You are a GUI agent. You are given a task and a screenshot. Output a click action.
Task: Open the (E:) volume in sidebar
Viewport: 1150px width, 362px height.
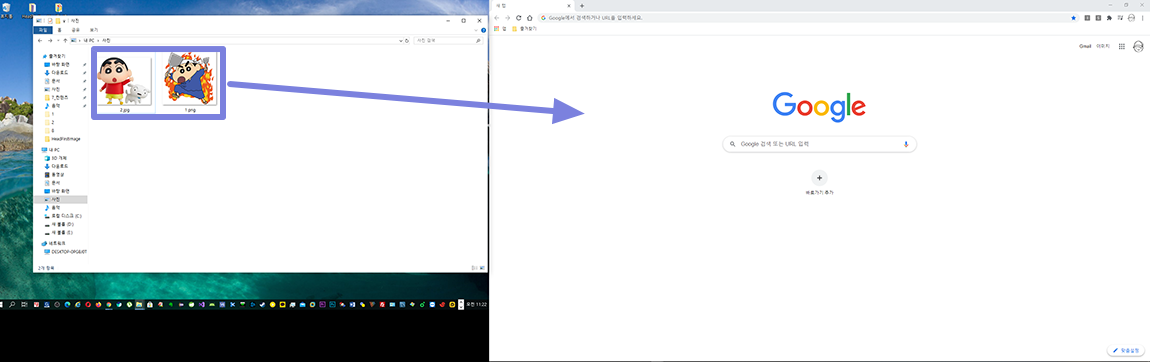(x=59, y=232)
